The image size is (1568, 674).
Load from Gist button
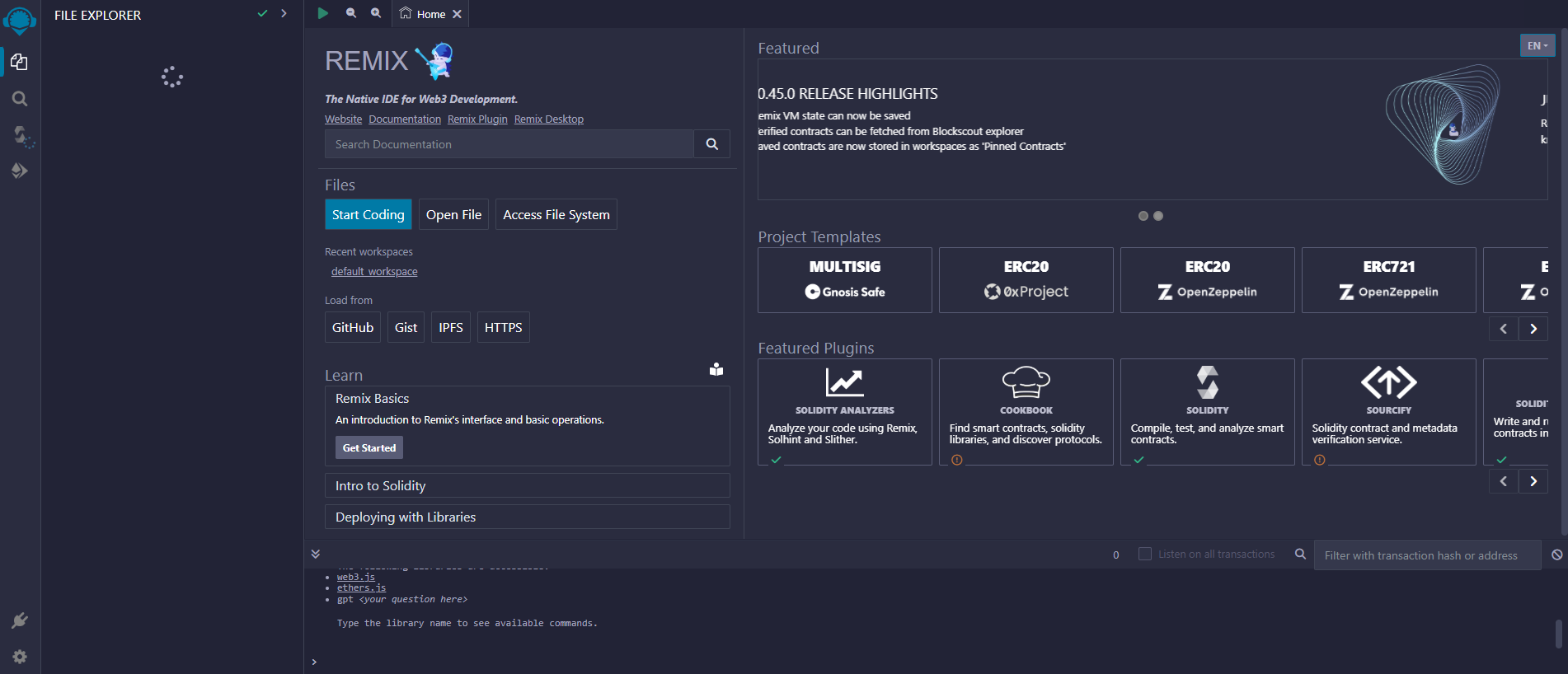[x=406, y=327]
